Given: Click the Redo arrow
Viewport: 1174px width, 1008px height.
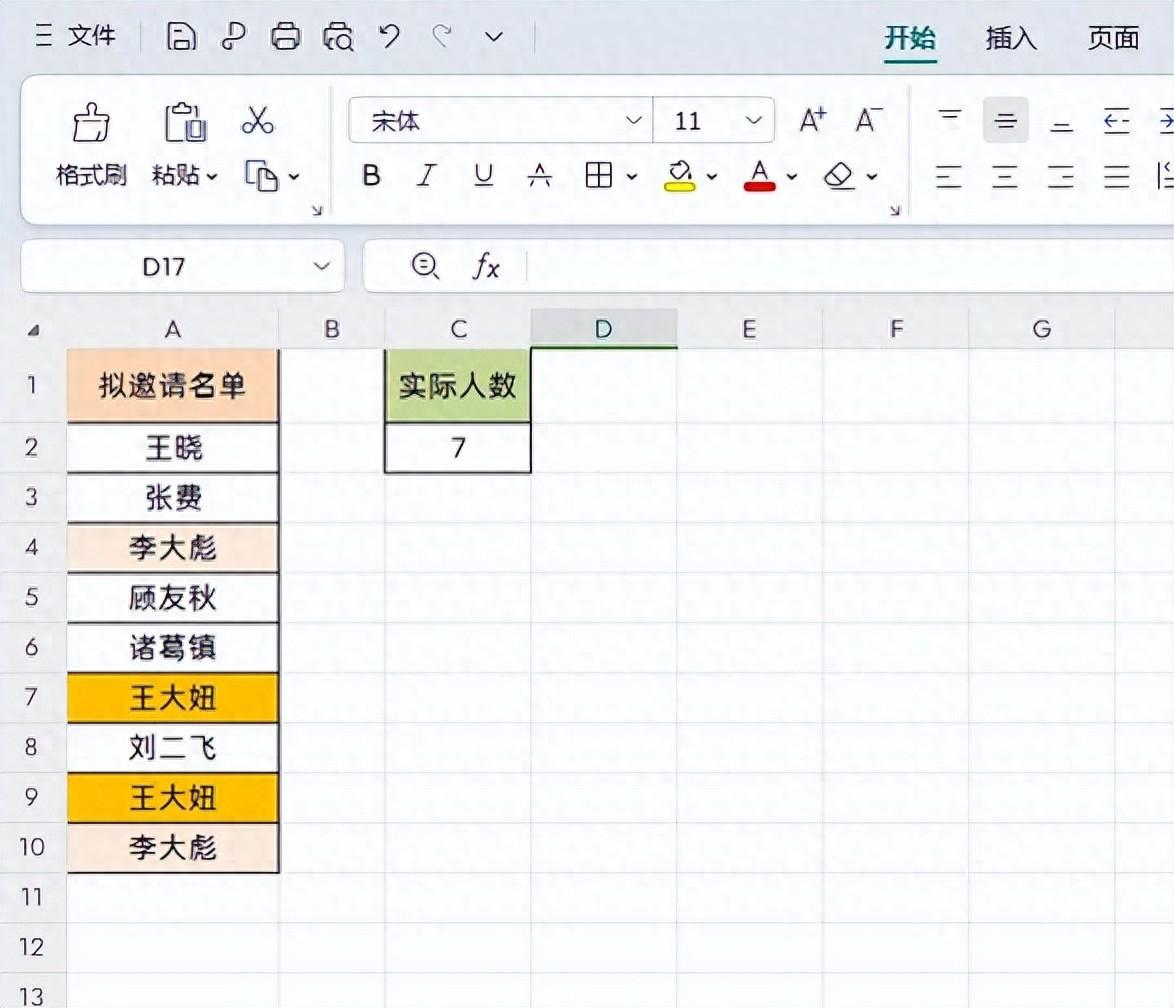Looking at the screenshot, I should (442, 35).
